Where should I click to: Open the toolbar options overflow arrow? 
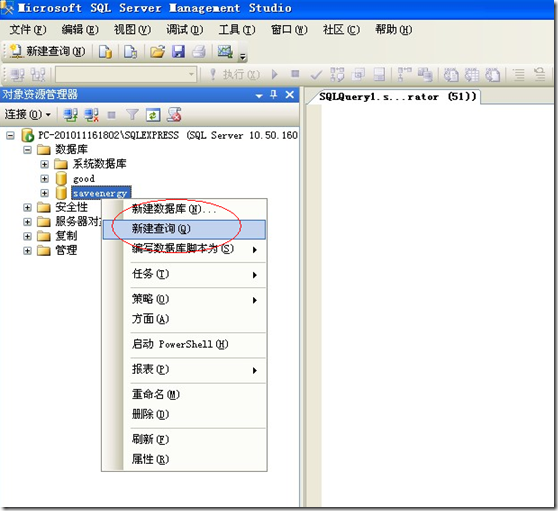tap(243, 56)
